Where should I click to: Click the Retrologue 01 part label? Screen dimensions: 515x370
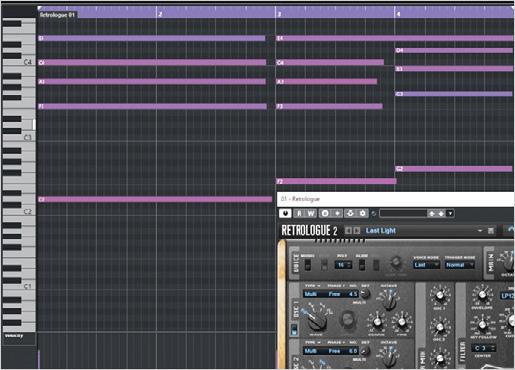(x=57, y=15)
